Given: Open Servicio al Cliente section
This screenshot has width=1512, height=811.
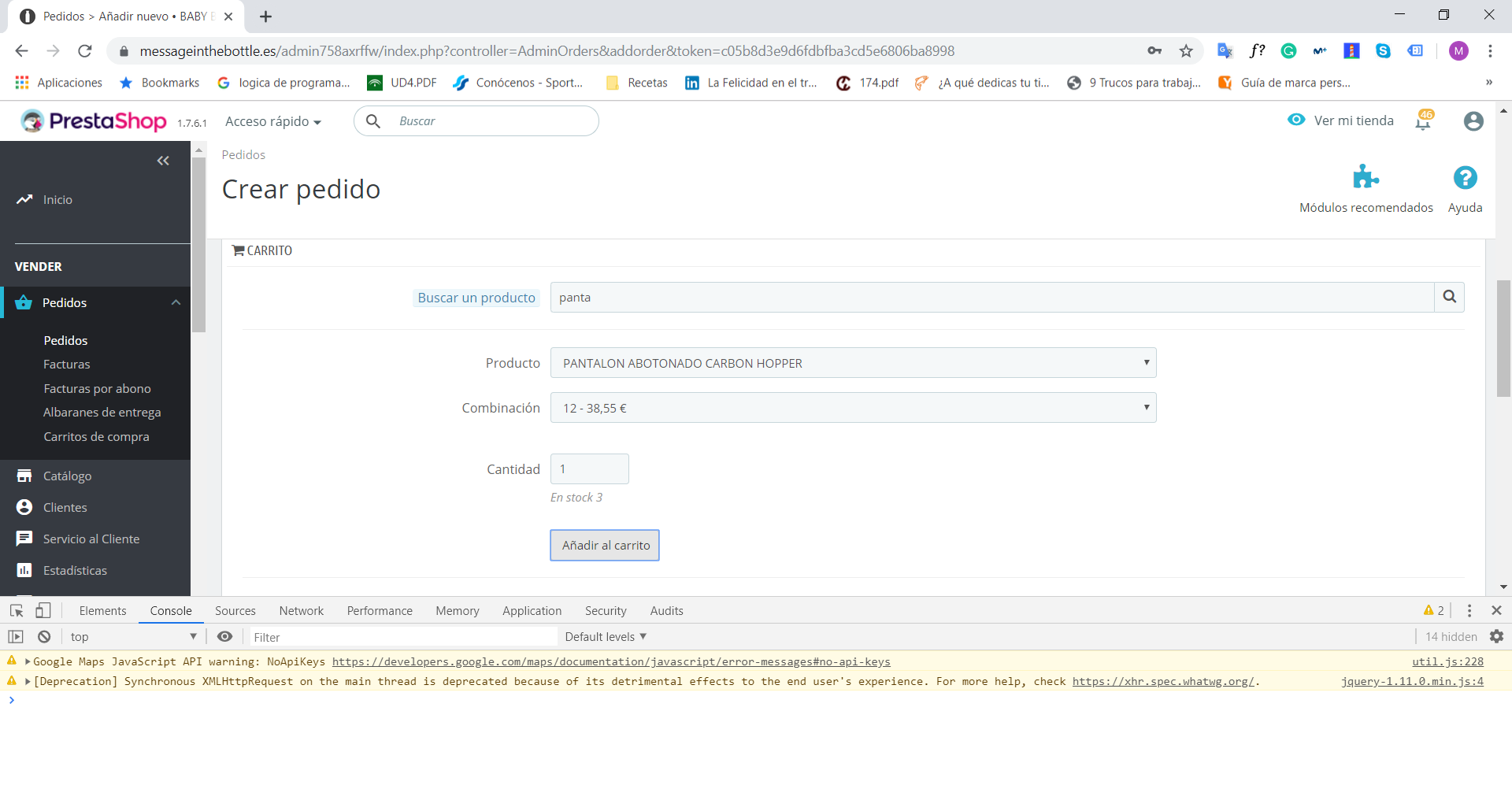Looking at the screenshot, I should click(x=91, y=539).
